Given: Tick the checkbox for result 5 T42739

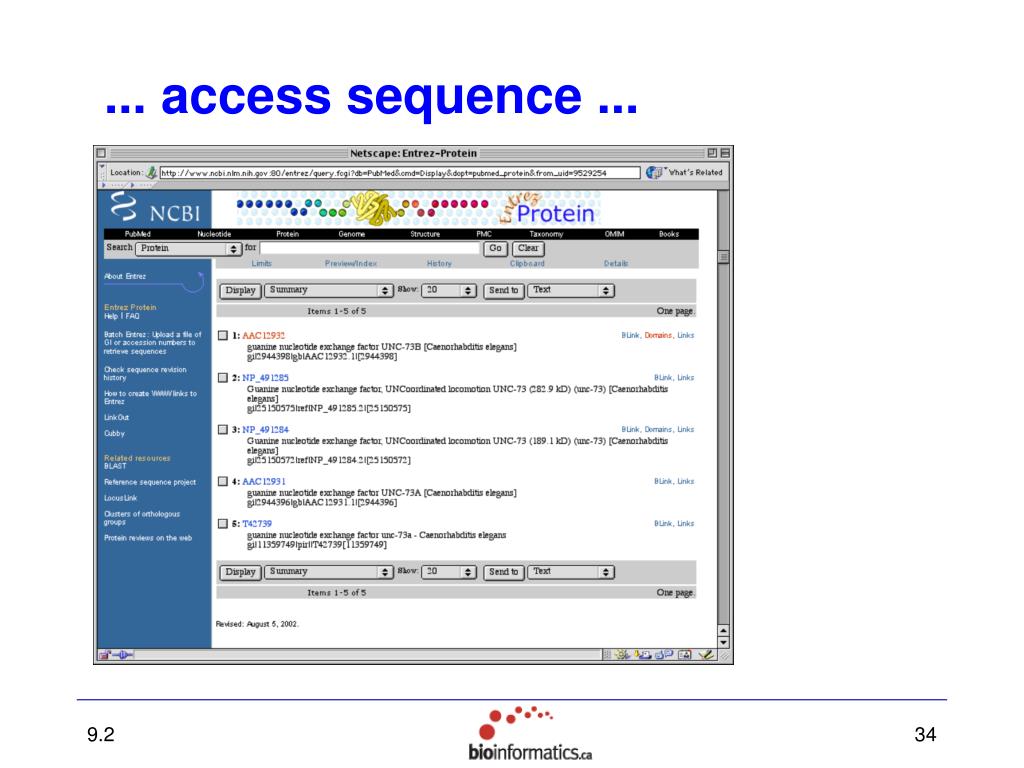Looking at the screenshot, I should point(223,524).
